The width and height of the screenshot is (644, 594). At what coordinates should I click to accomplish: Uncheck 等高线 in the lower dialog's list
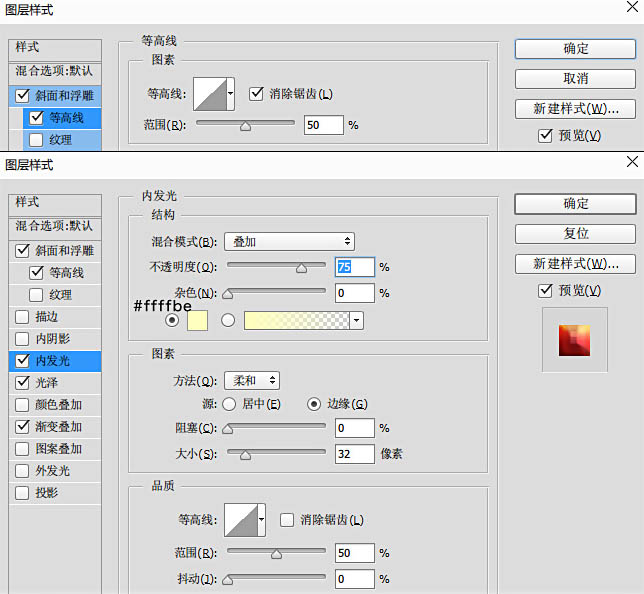pos(36,272)
